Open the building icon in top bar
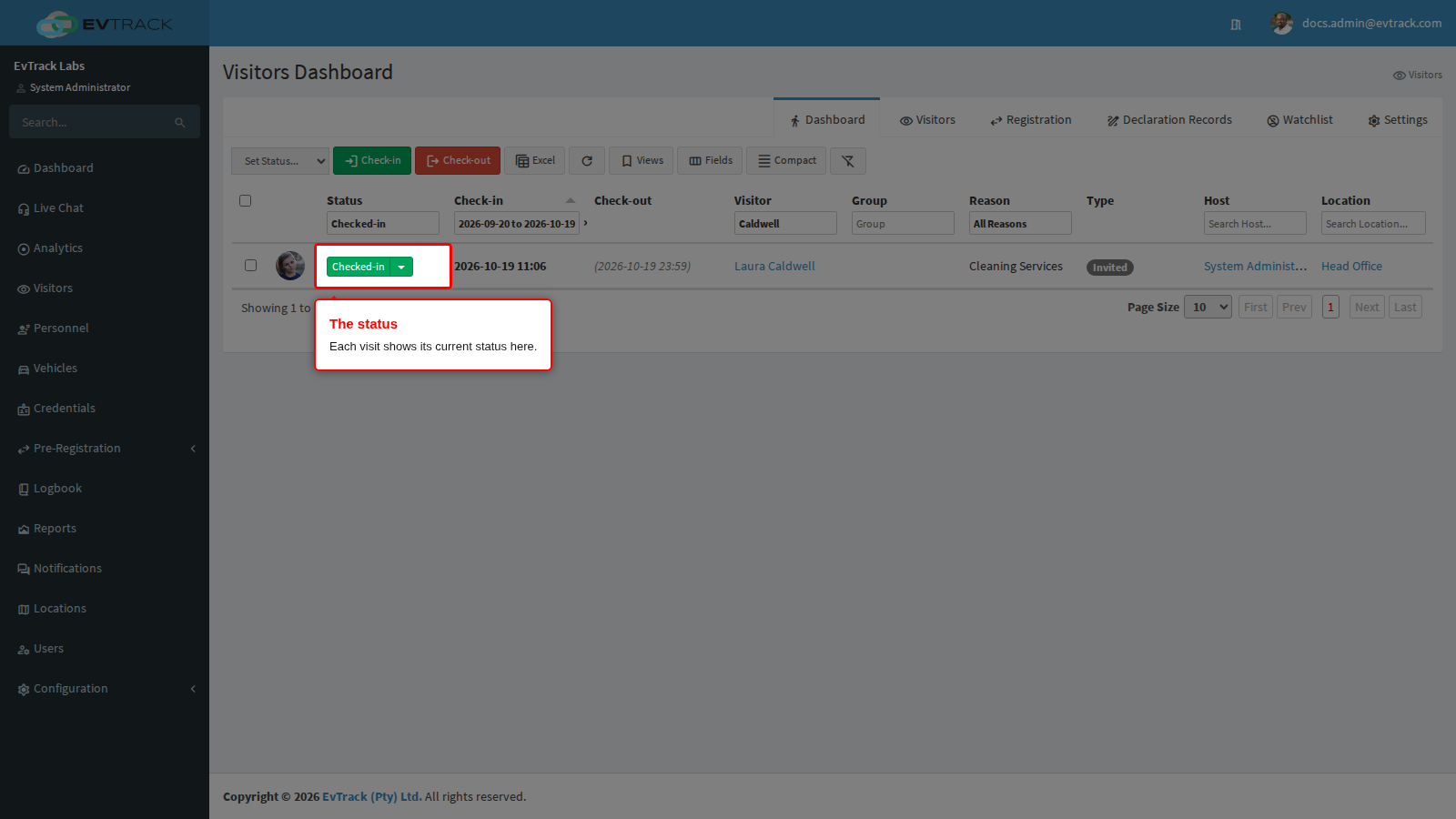 tap(1236, 25)
